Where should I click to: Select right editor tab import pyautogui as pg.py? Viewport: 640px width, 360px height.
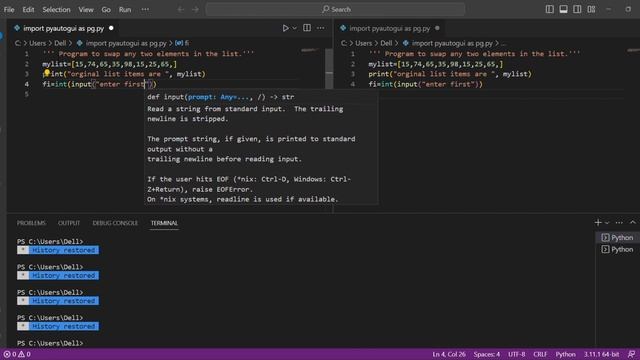tap(390, 29)
